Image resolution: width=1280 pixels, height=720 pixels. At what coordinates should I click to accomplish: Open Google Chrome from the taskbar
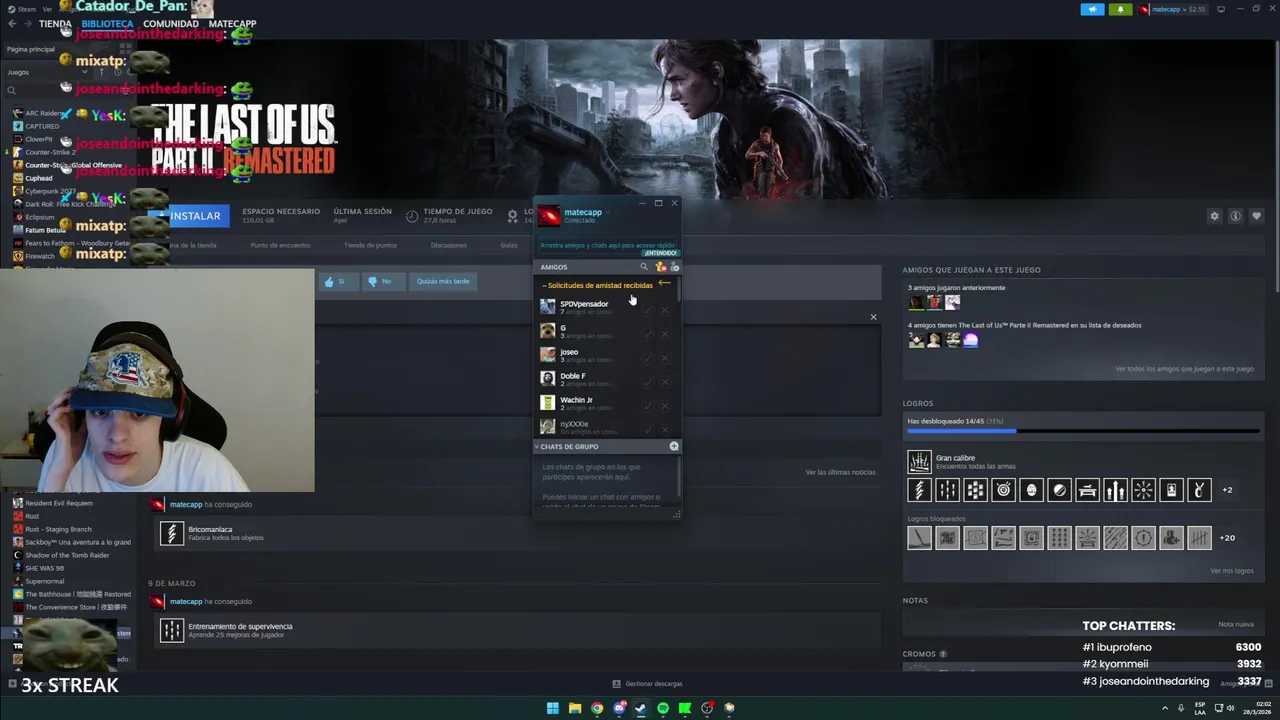(x=597, y=708)
